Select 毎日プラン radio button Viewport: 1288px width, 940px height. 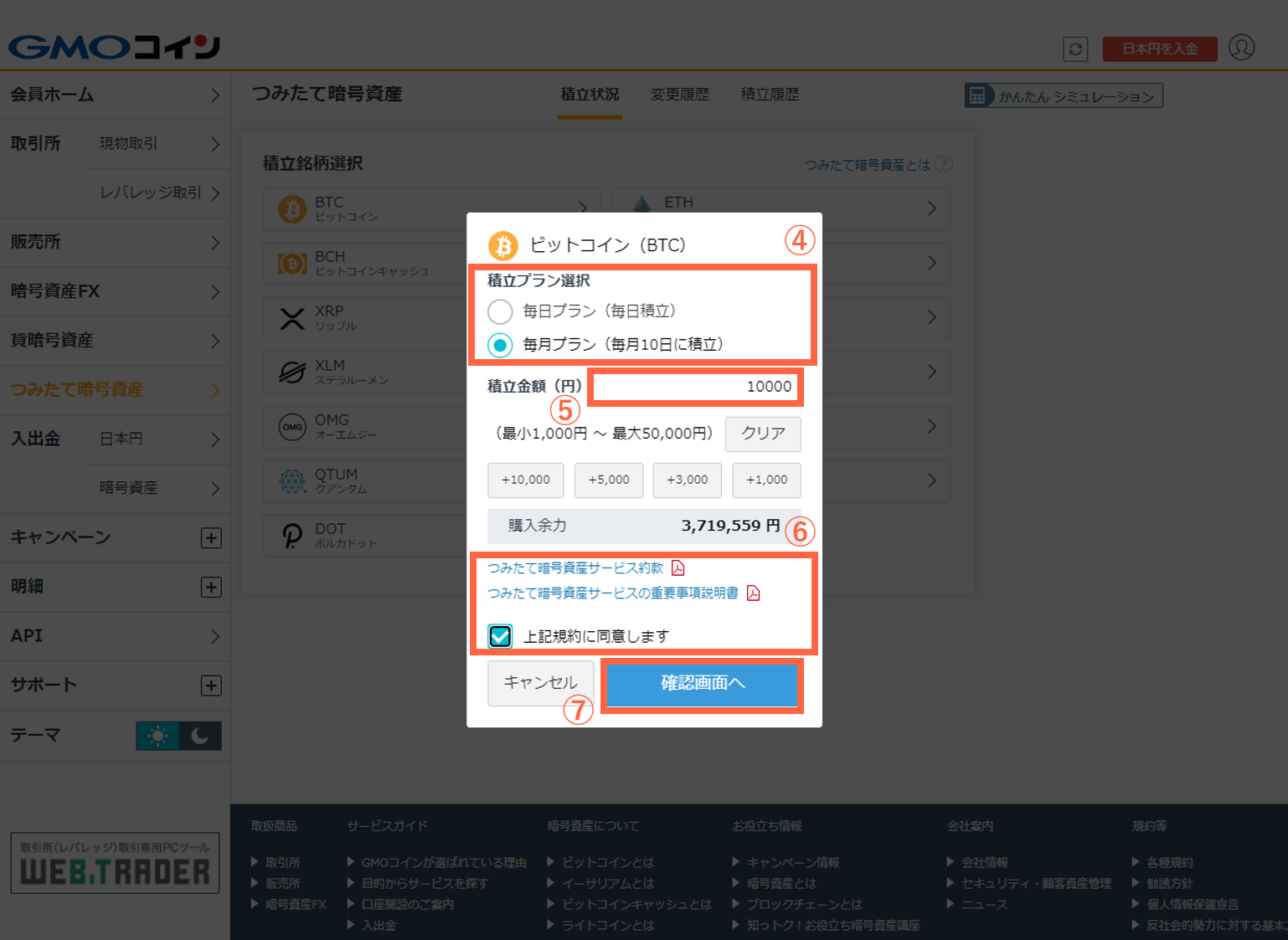[x=500, y=311]
